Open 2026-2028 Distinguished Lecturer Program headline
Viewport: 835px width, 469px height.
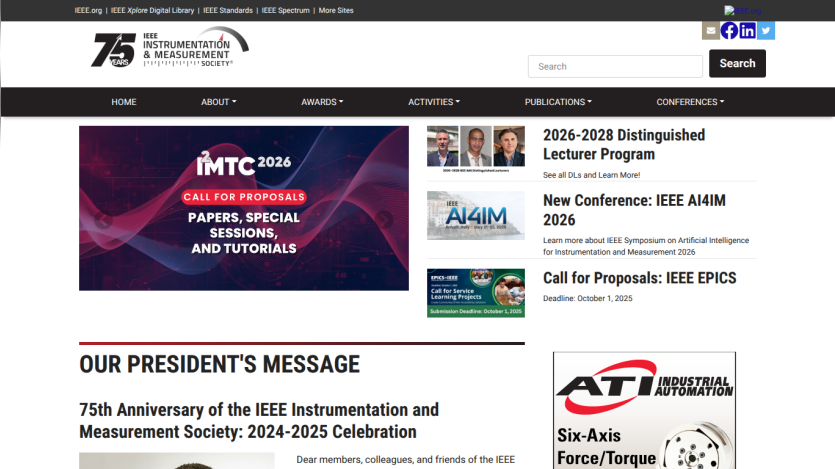point(624,145)
